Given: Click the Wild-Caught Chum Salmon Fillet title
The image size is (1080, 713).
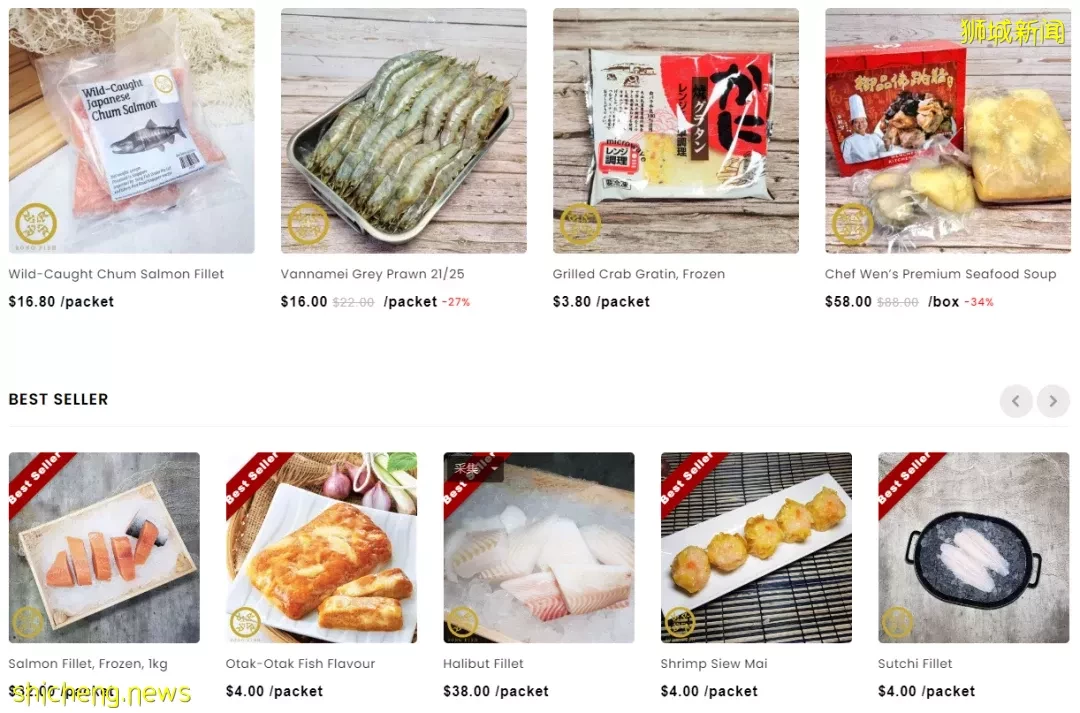Looking at the screenshot, I should (x=116, y=274).
